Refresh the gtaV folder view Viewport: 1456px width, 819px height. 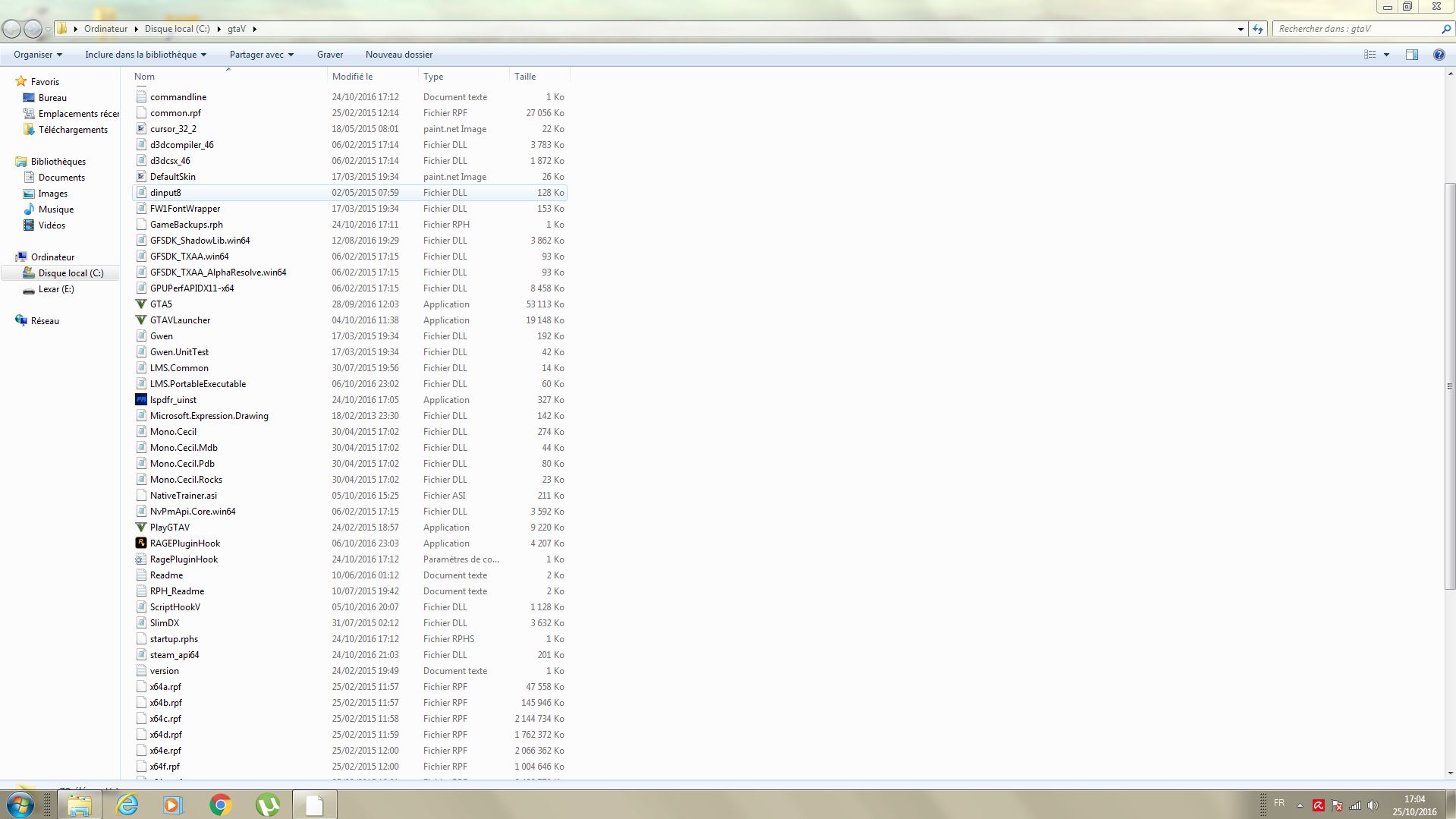[x=1258, y=29]
